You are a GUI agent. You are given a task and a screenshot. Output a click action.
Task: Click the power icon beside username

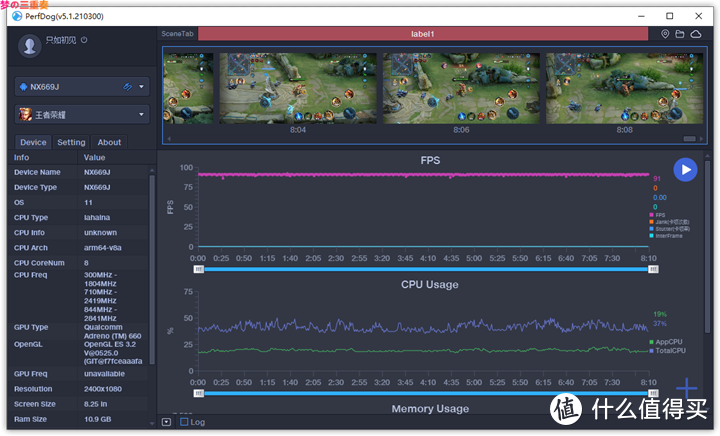tap(84, 40)
